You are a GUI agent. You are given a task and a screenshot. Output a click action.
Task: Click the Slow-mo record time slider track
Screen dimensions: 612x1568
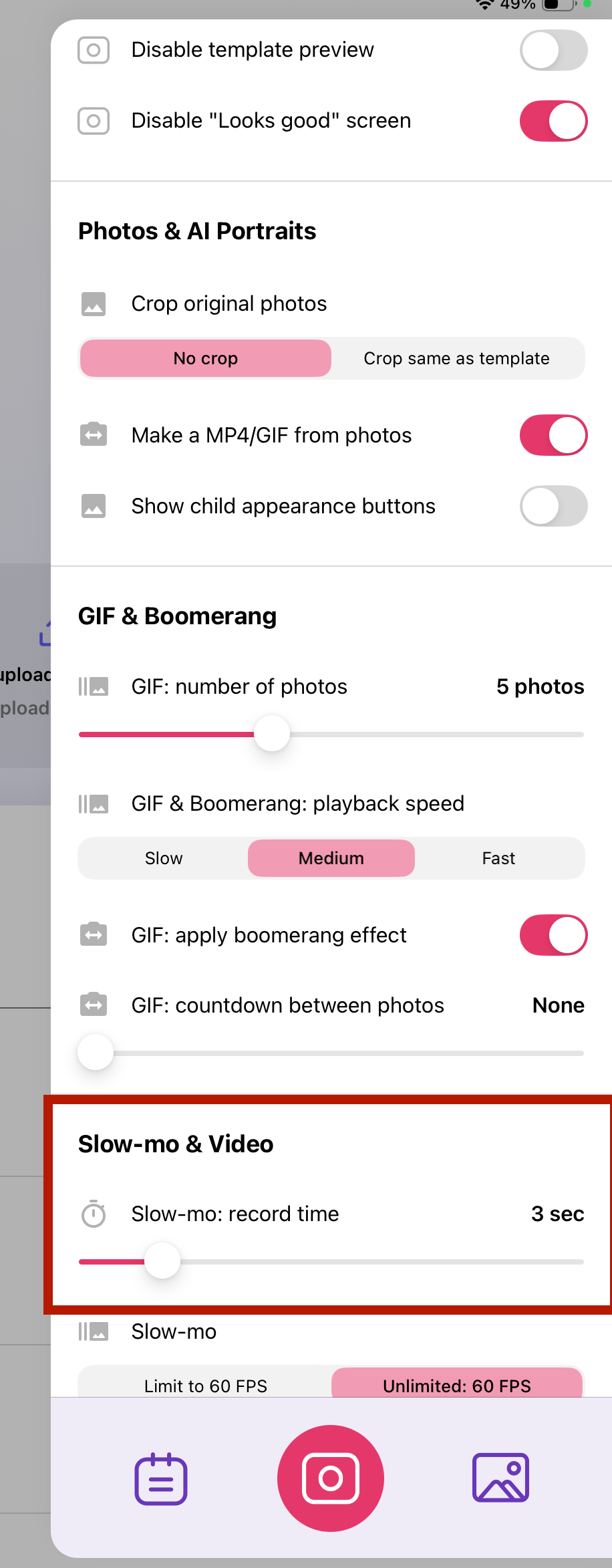[x=331, y=1261]
